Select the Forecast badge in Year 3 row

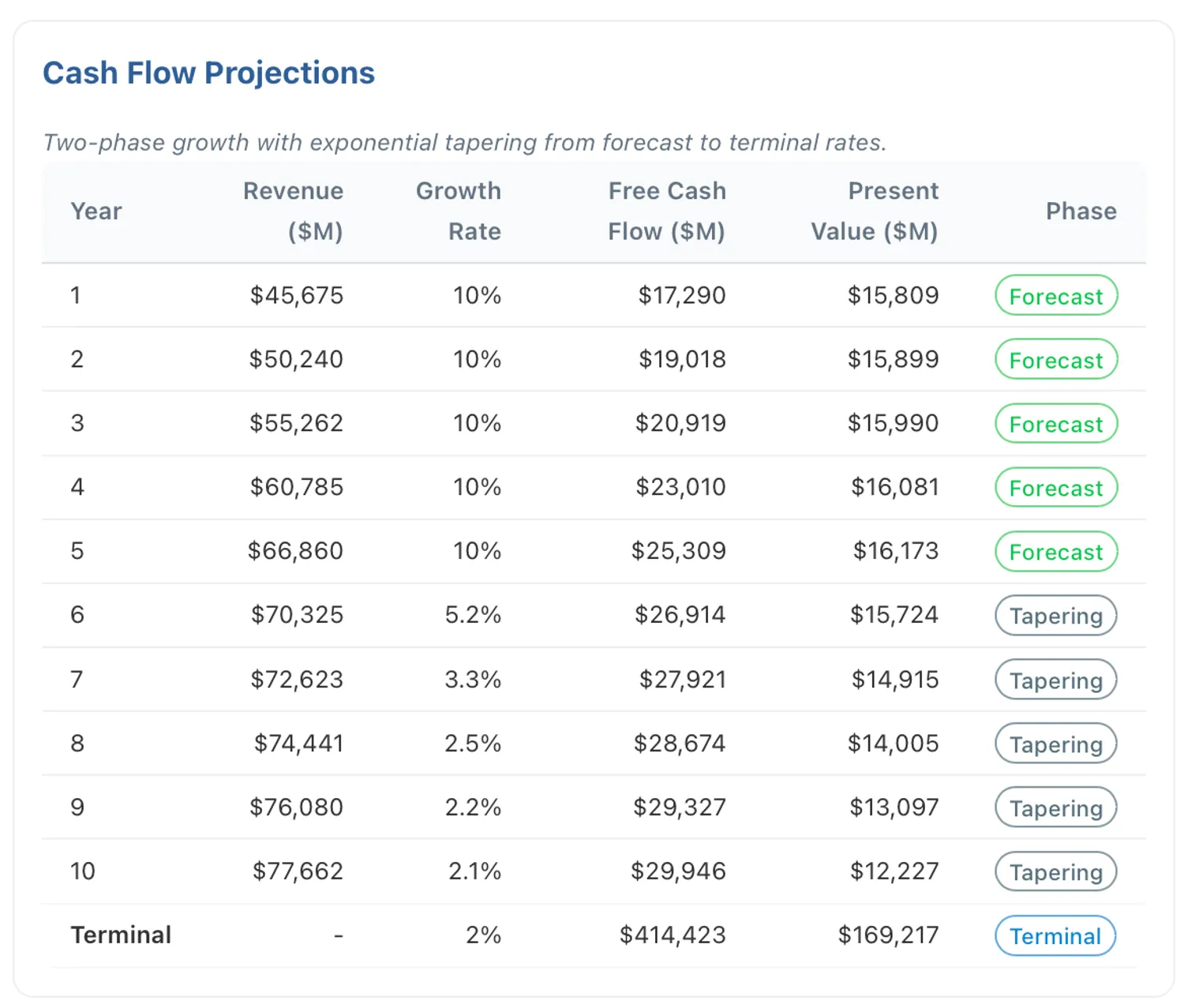pyautogui.click(x=1056, y=424)
